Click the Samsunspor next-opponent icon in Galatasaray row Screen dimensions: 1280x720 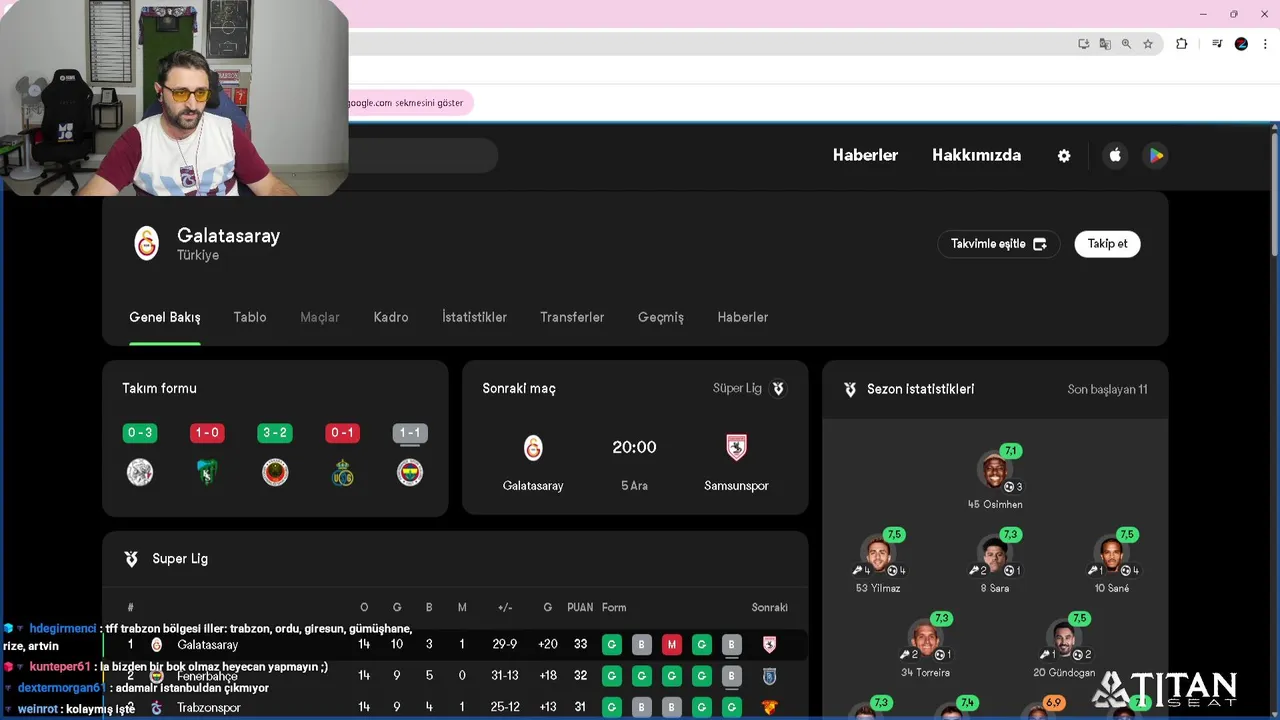(x=769, y=645)
